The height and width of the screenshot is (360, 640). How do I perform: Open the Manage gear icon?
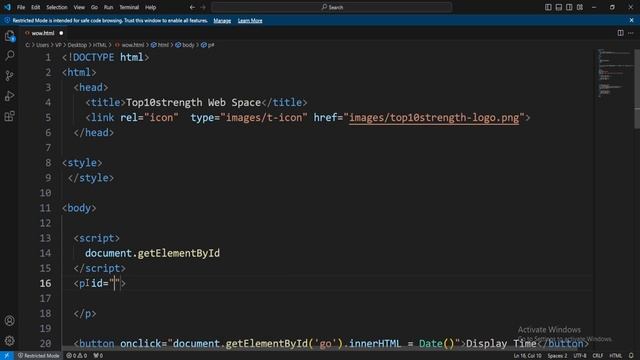(x=9, y=340)
